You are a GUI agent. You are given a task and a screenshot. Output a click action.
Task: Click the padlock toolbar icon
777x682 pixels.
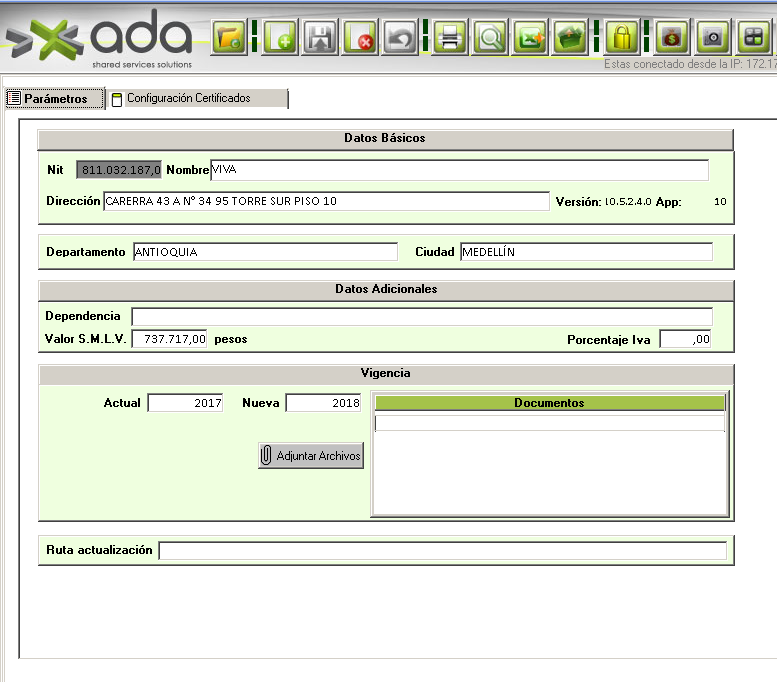623,38
